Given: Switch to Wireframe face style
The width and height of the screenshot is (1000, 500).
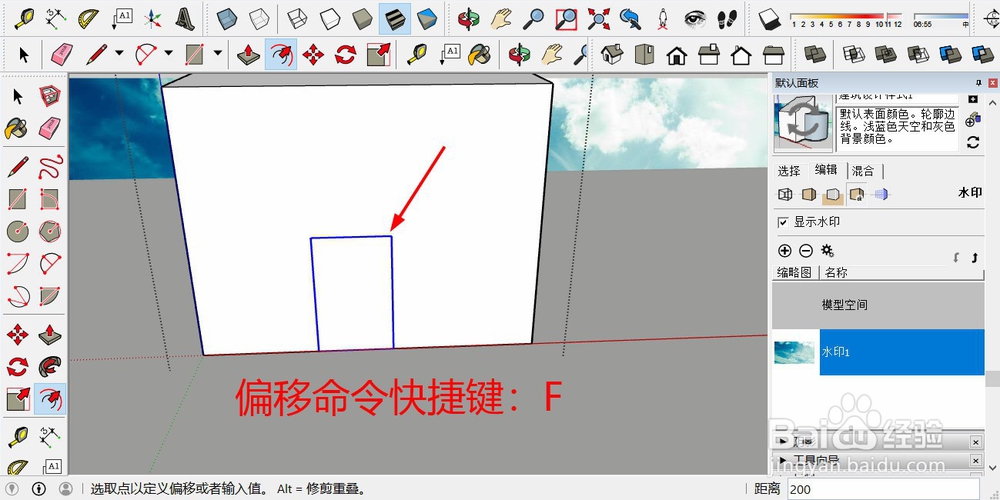Looking at the screenshot, I should [x=297, y=18].
